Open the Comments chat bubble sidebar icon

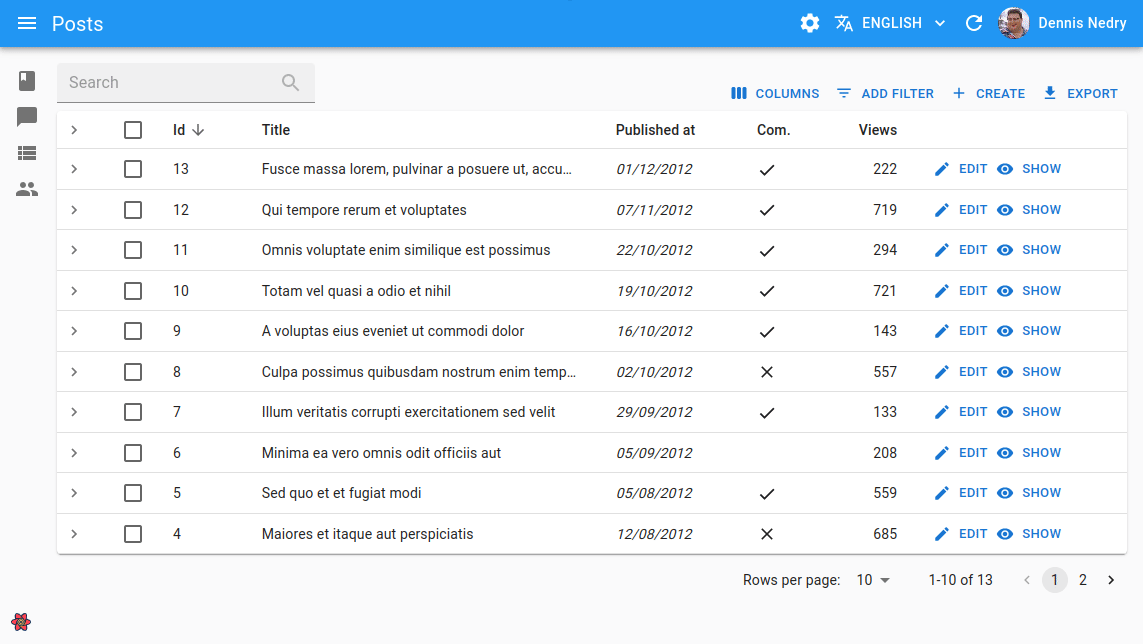click(27, 117)
